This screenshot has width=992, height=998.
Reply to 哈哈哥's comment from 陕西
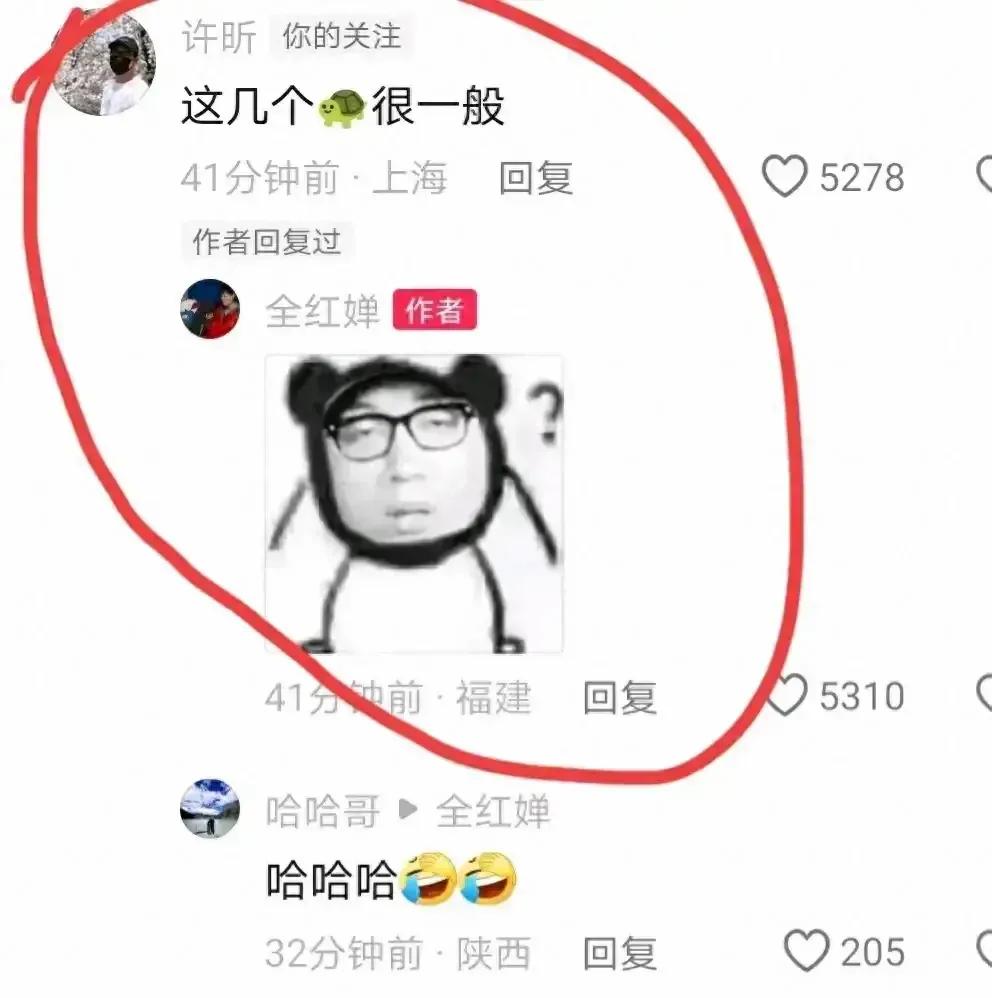(620, 953)
